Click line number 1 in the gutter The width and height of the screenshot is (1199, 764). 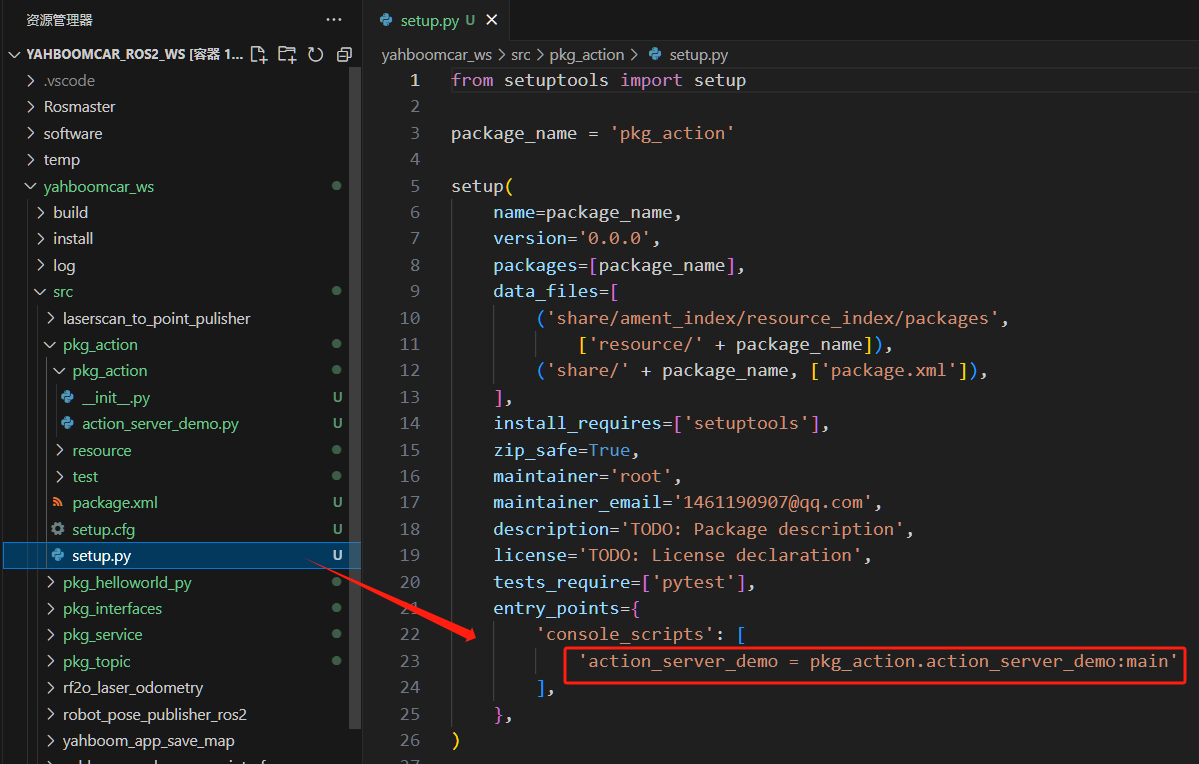(x=414, y=80)
